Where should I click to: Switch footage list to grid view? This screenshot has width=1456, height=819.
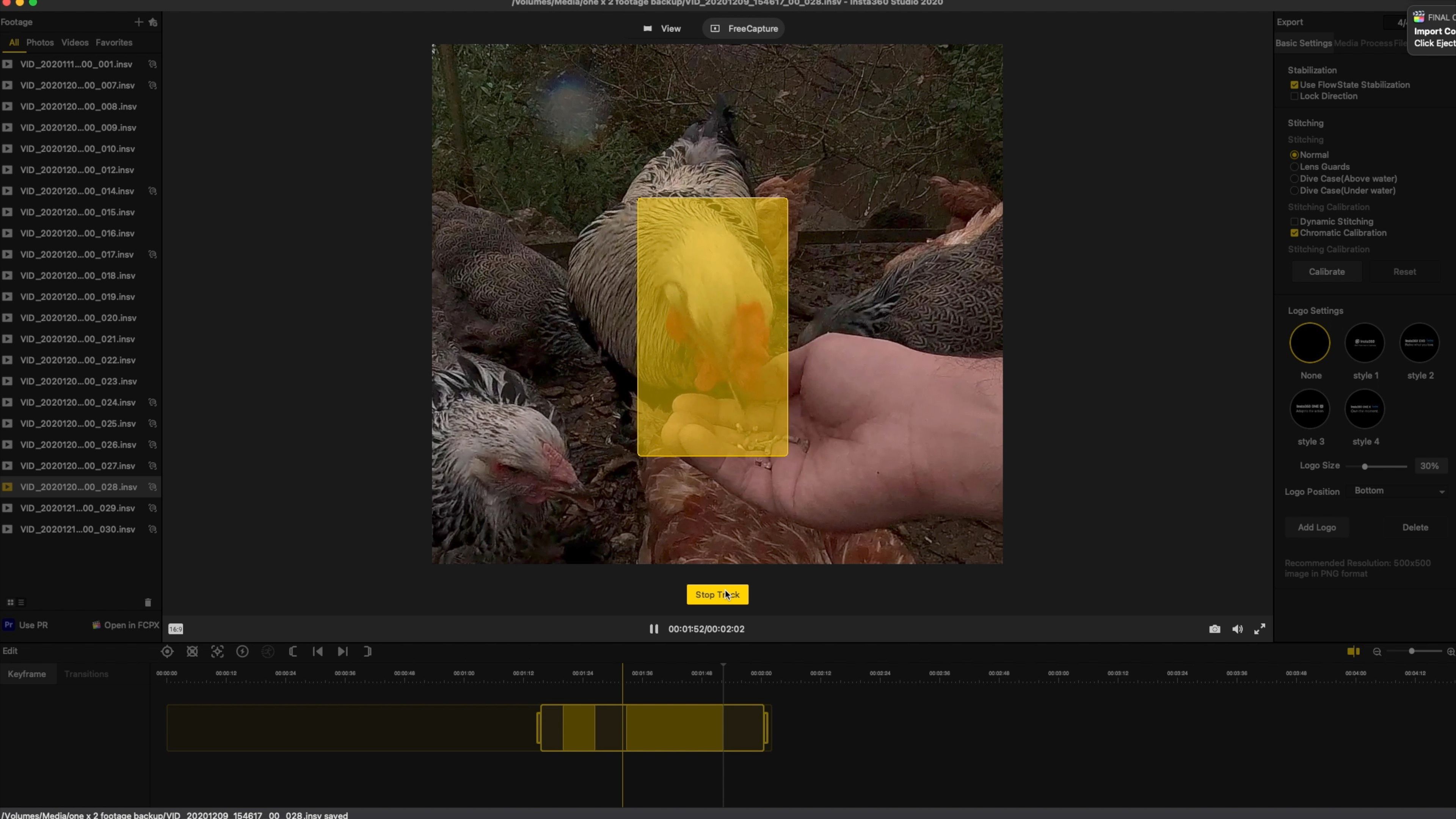click(10, 602)
